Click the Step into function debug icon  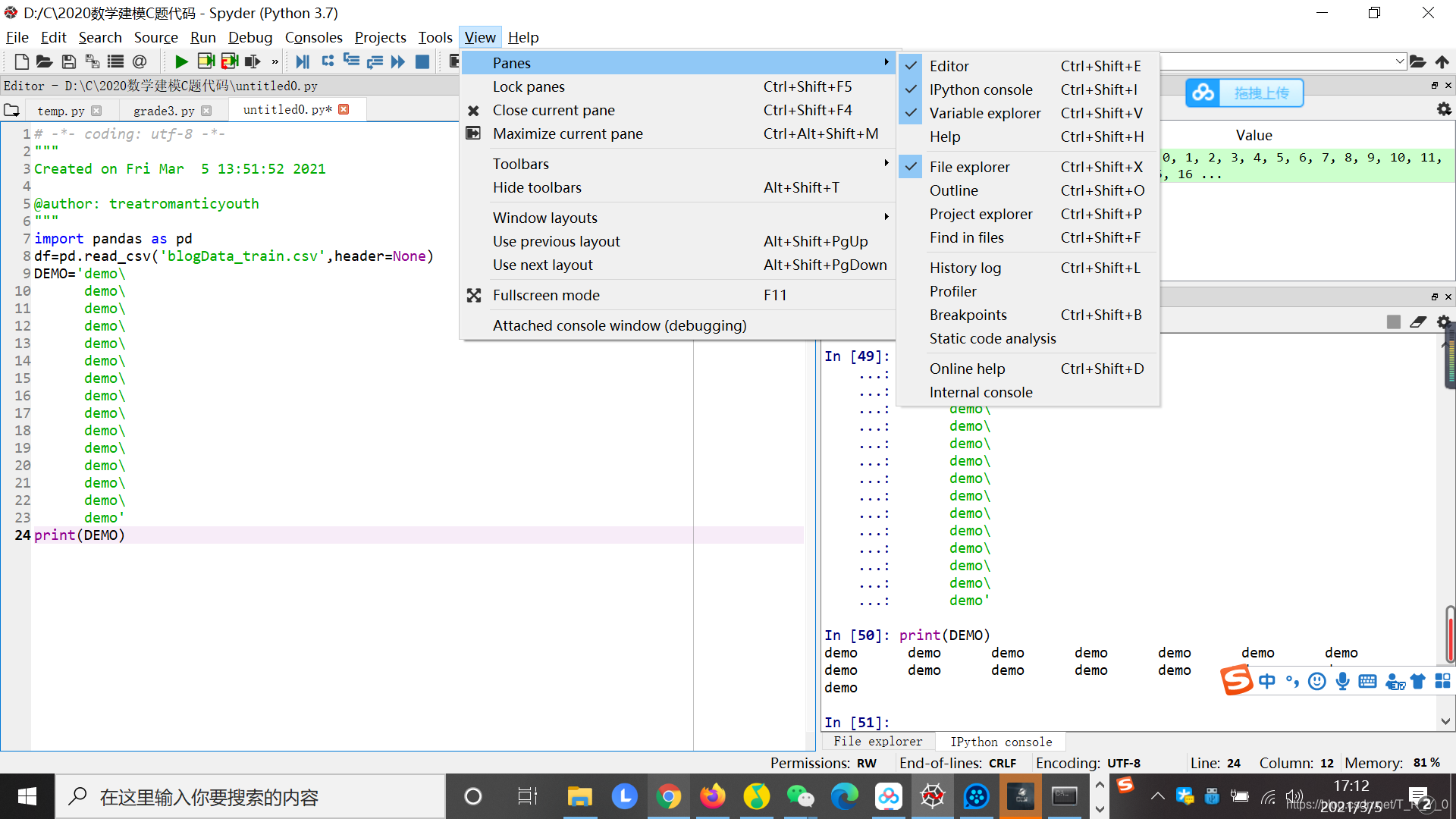click(x=351, y=61)
